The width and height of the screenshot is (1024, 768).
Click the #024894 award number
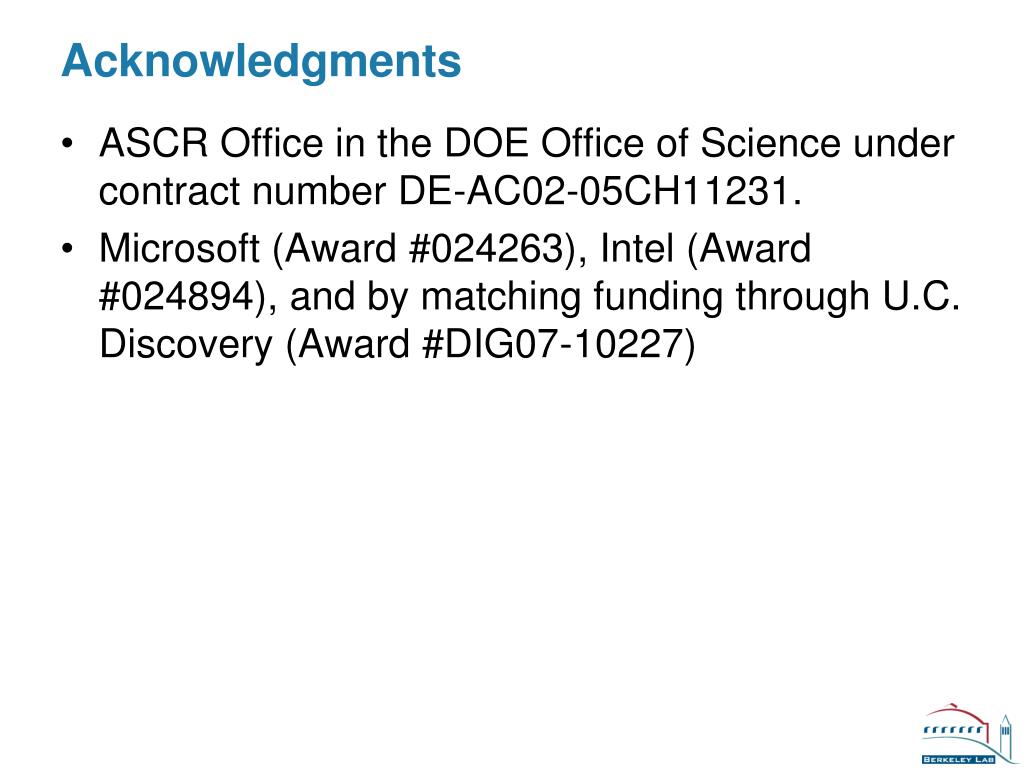[176, 296]
